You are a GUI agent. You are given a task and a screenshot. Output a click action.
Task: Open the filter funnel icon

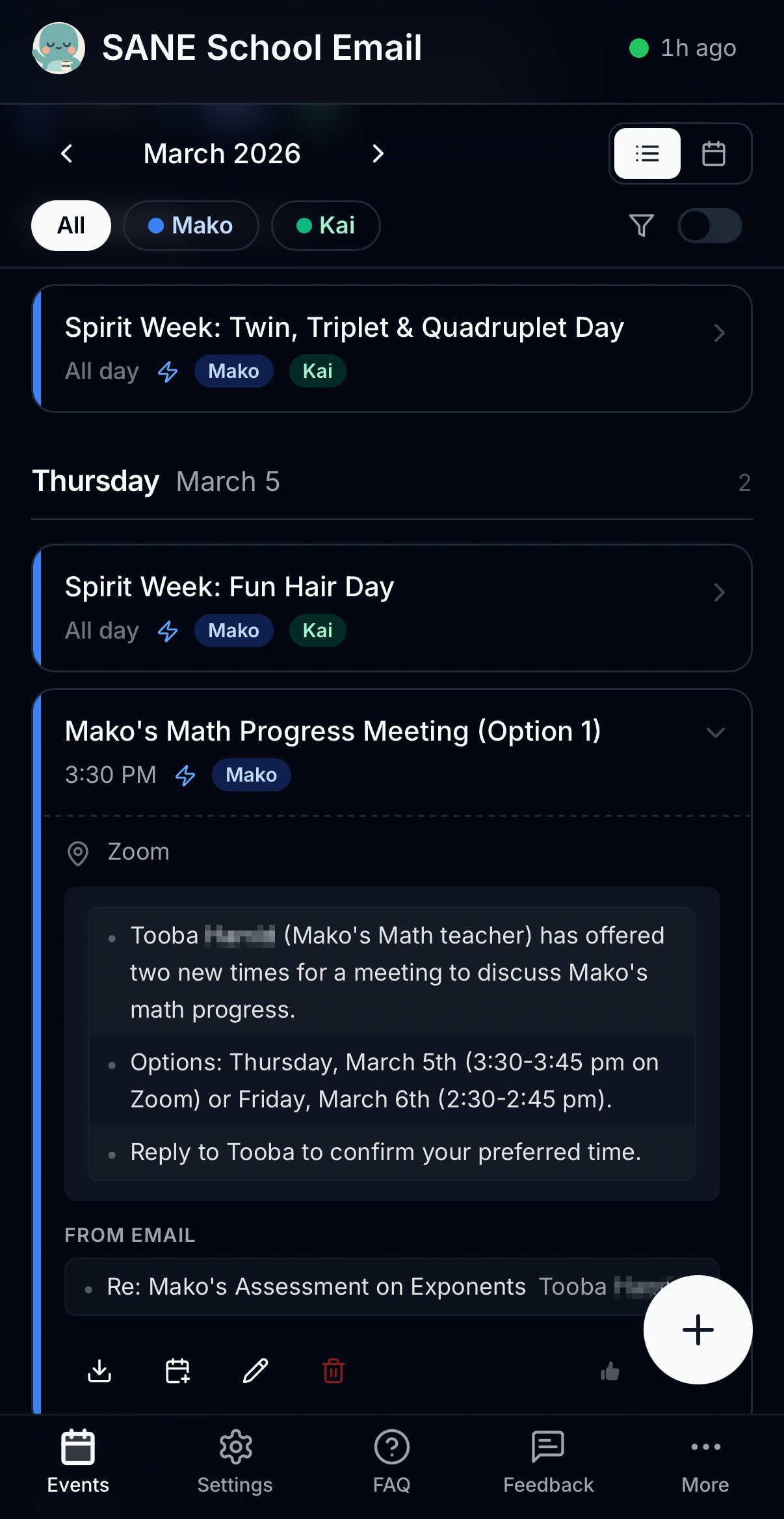pyautogui.click(x=641, y=226)
